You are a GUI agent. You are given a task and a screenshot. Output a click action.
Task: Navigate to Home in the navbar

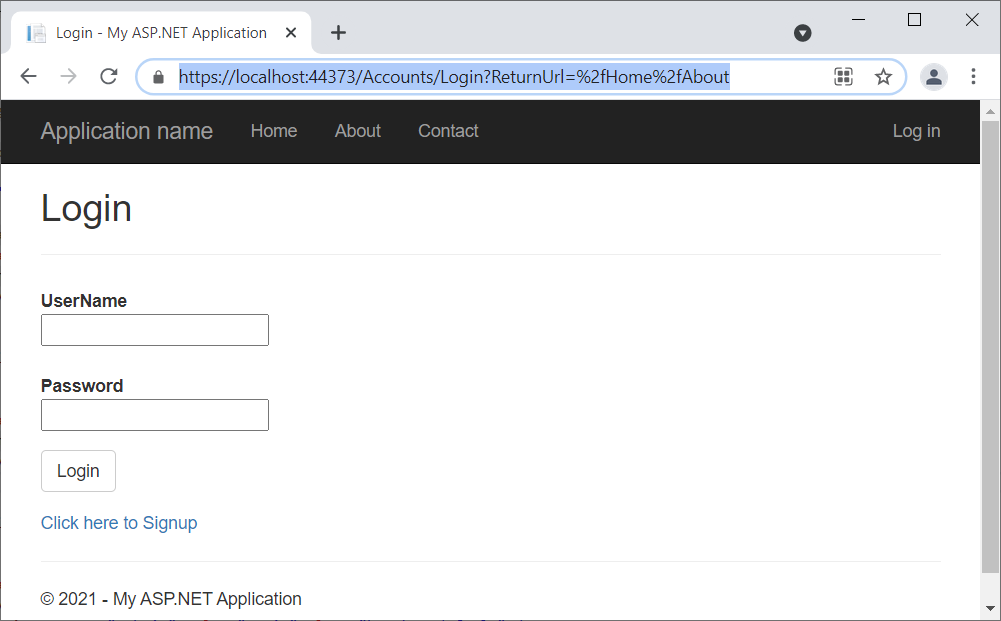(273, 131)
